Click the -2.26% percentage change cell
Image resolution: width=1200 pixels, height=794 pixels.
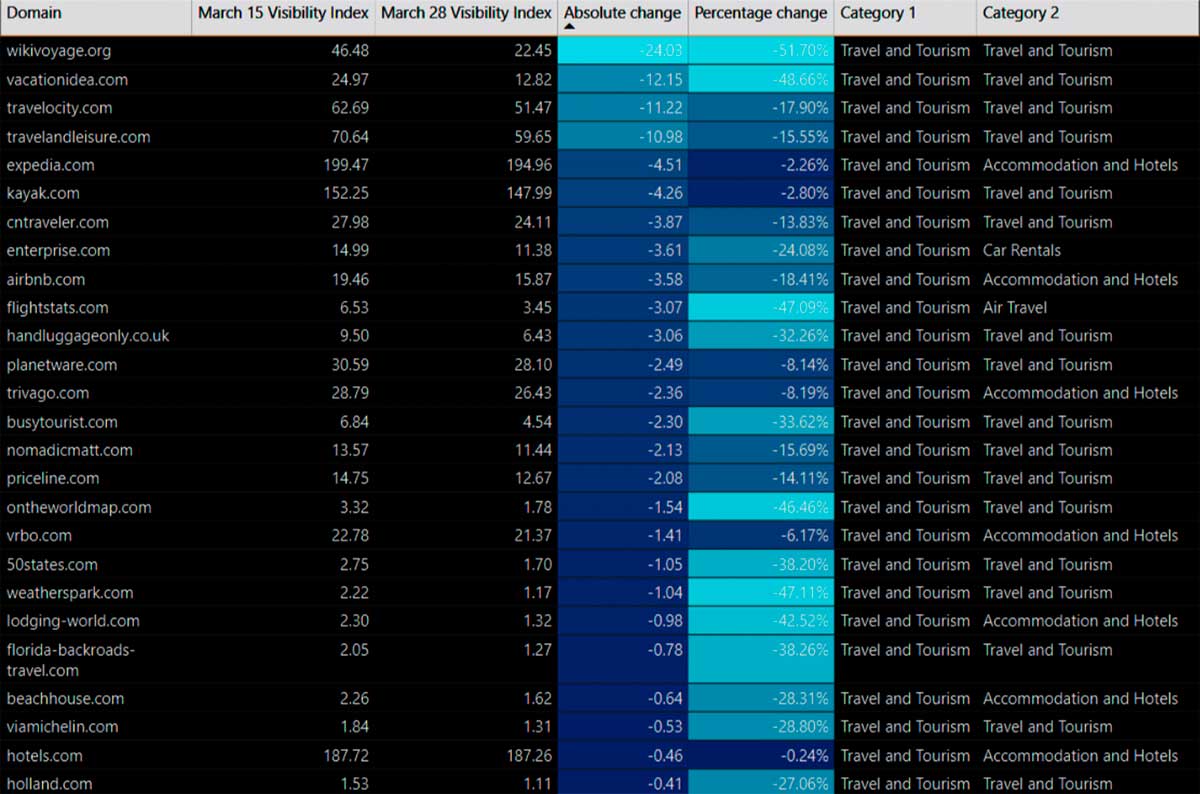point(761,165)
